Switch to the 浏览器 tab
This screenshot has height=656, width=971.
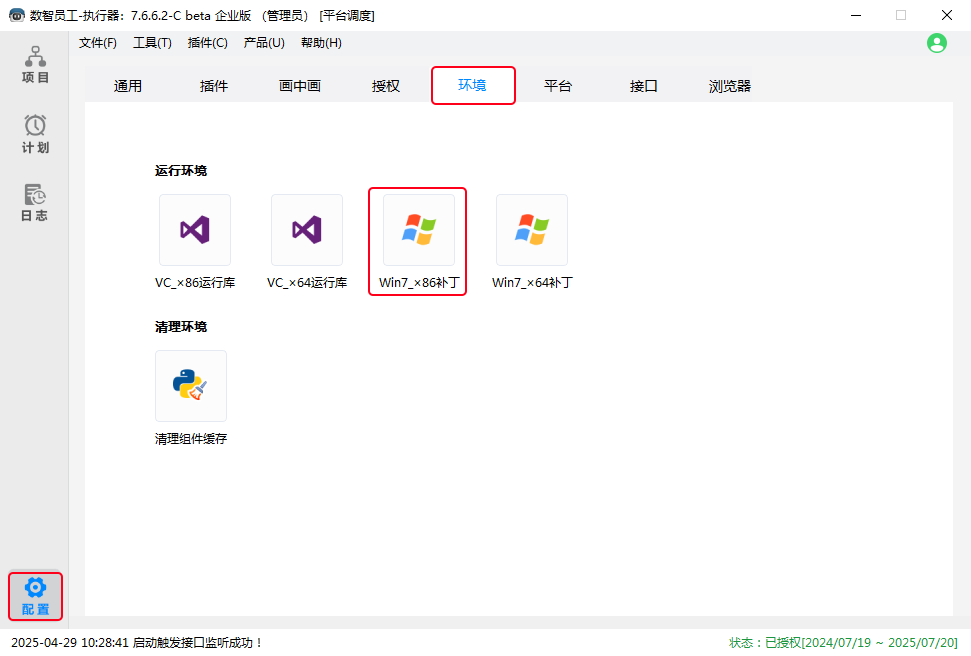pyautogui.click(x=730, y=86)
